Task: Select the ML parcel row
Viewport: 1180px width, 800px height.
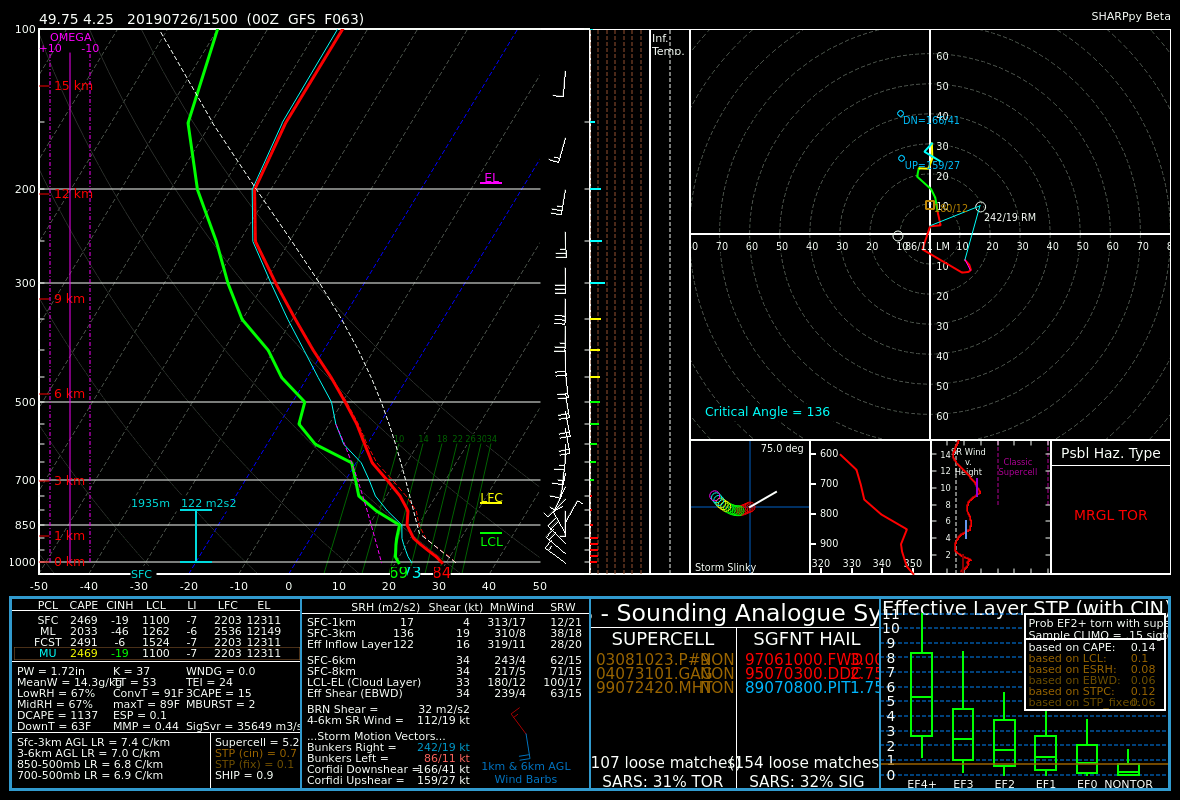Action: [x=157, y=631]
